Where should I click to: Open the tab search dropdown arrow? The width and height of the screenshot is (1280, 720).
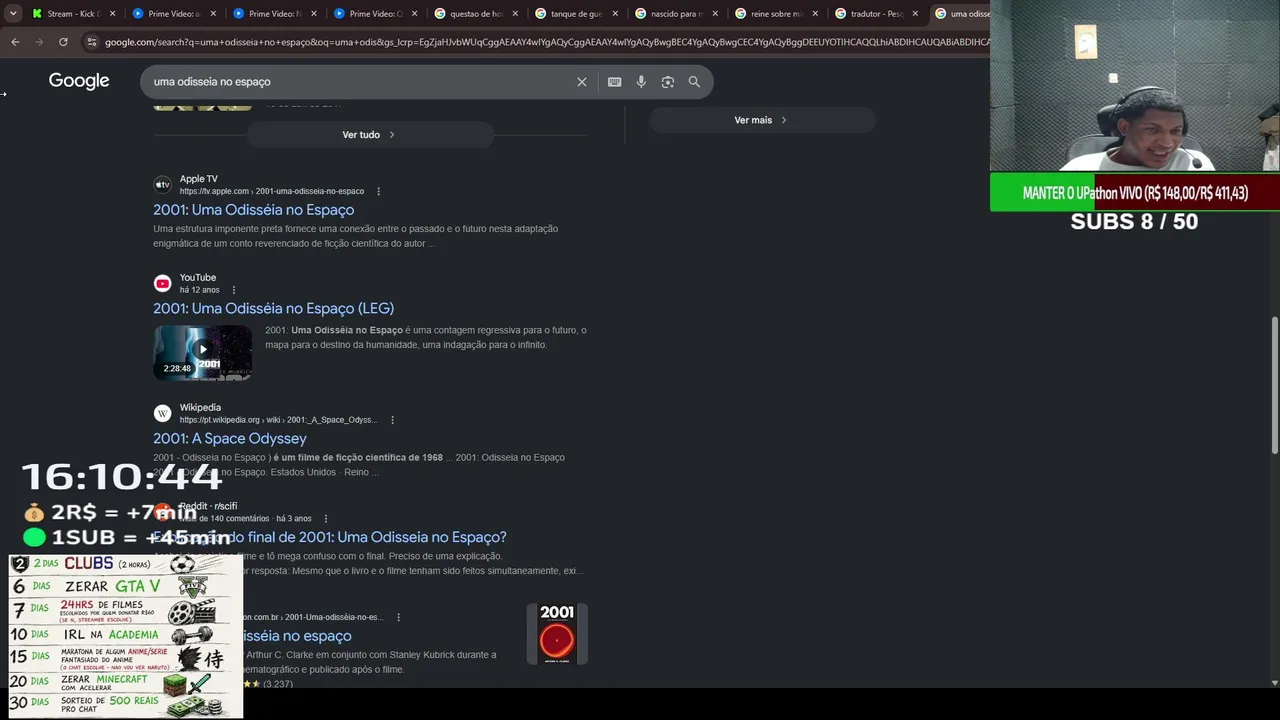[13, 14]
